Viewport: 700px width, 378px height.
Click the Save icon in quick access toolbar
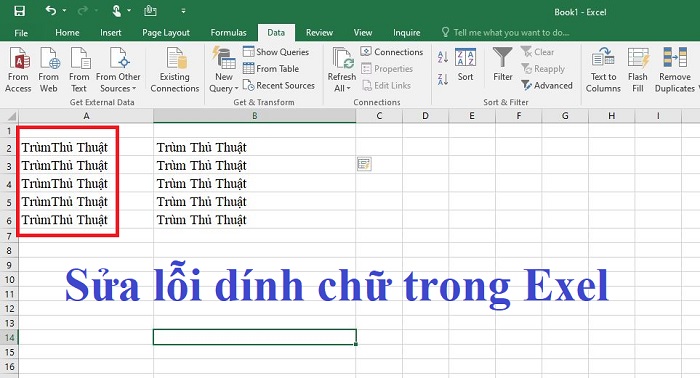(x=20, y=11)
